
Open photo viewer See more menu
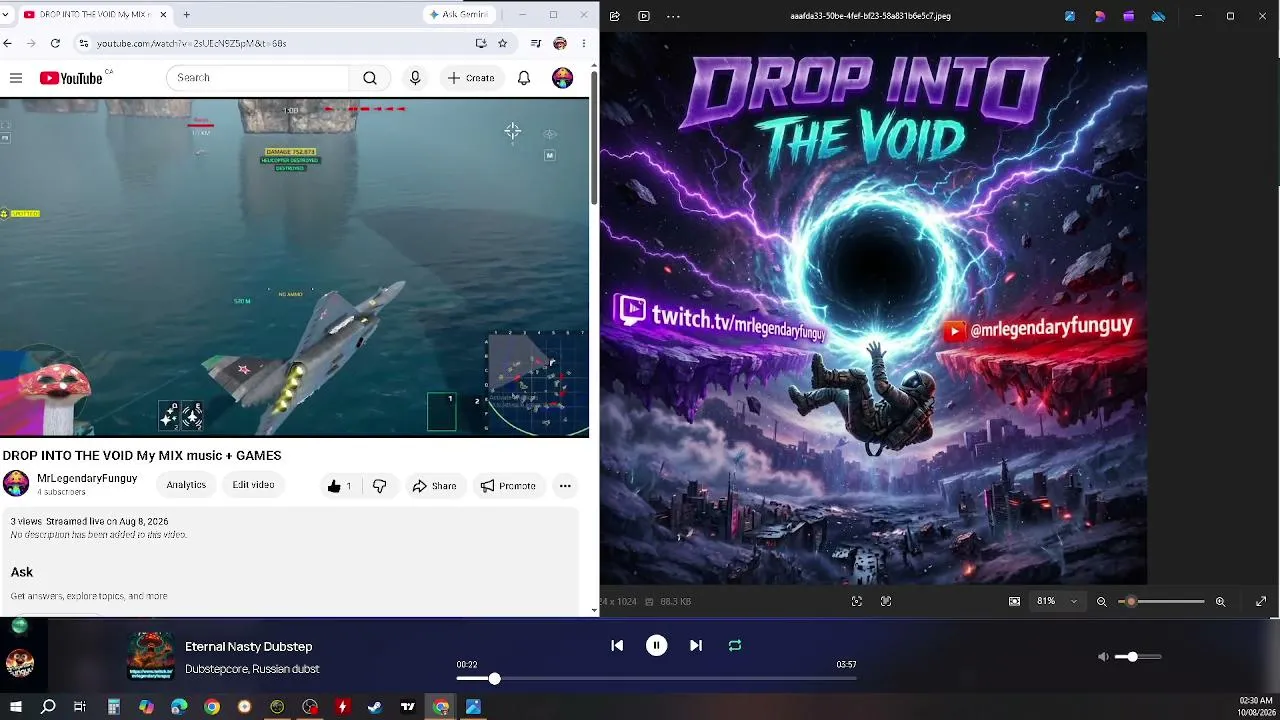[x=673, y=16]
